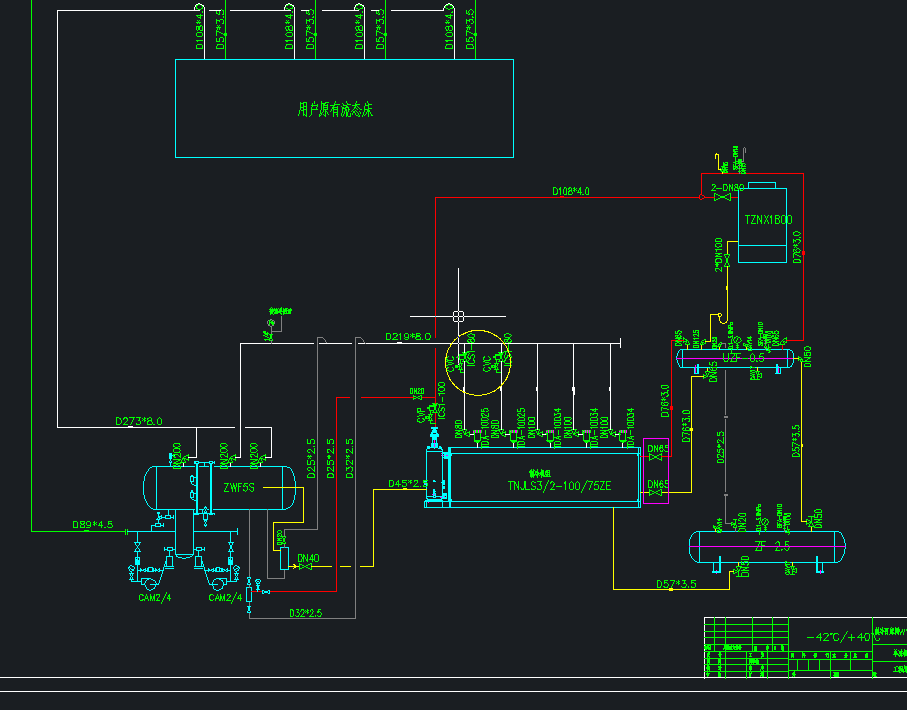The height and width of the screenshot is (710, 907).
Task: Select the D89*4.5 pipe label
Action: 93,525
